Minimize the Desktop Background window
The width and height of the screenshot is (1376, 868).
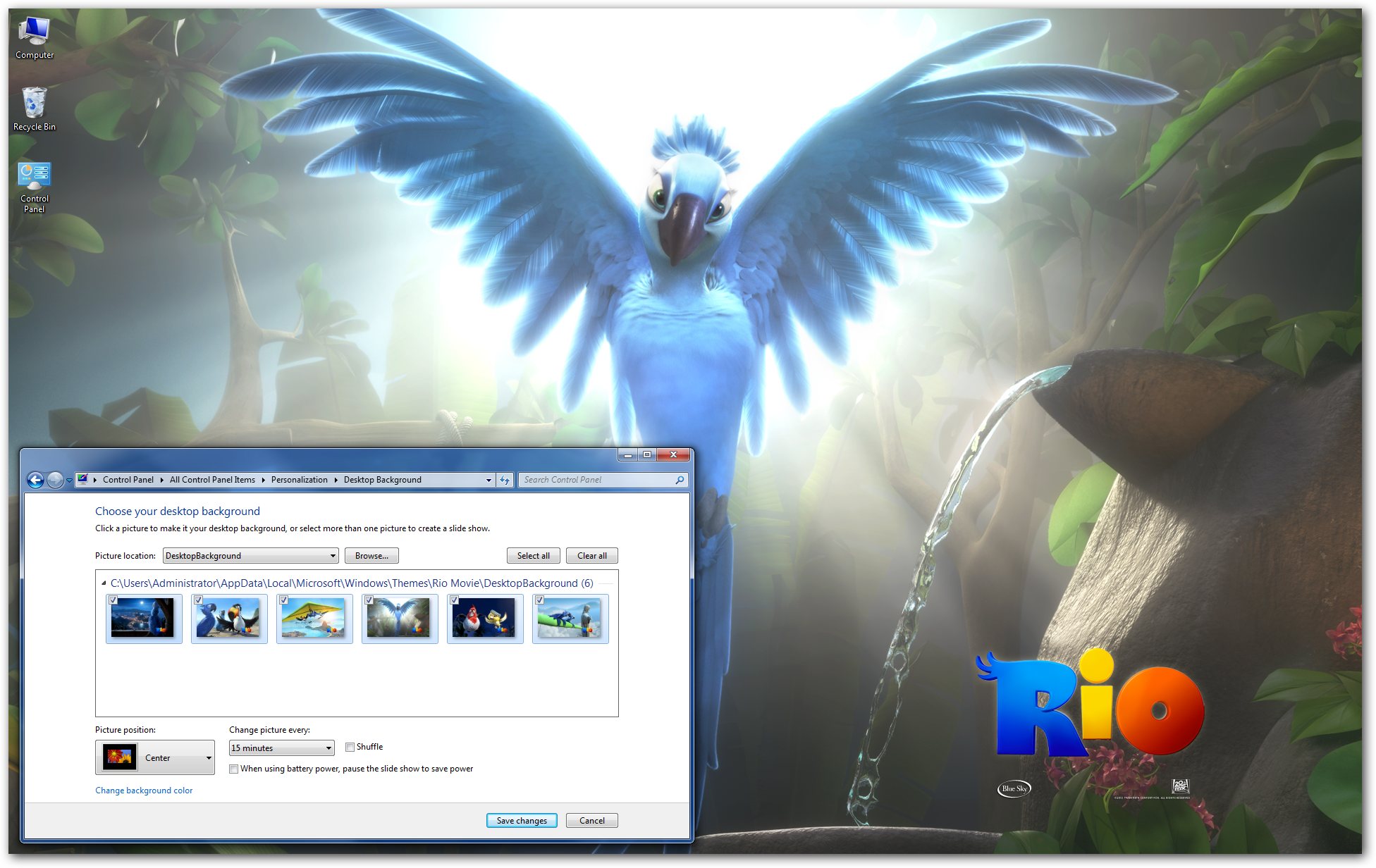point(627,455)
